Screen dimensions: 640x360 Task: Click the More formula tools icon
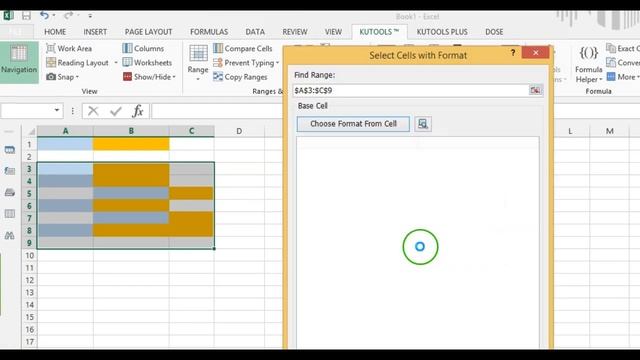(x=611, y=77)
